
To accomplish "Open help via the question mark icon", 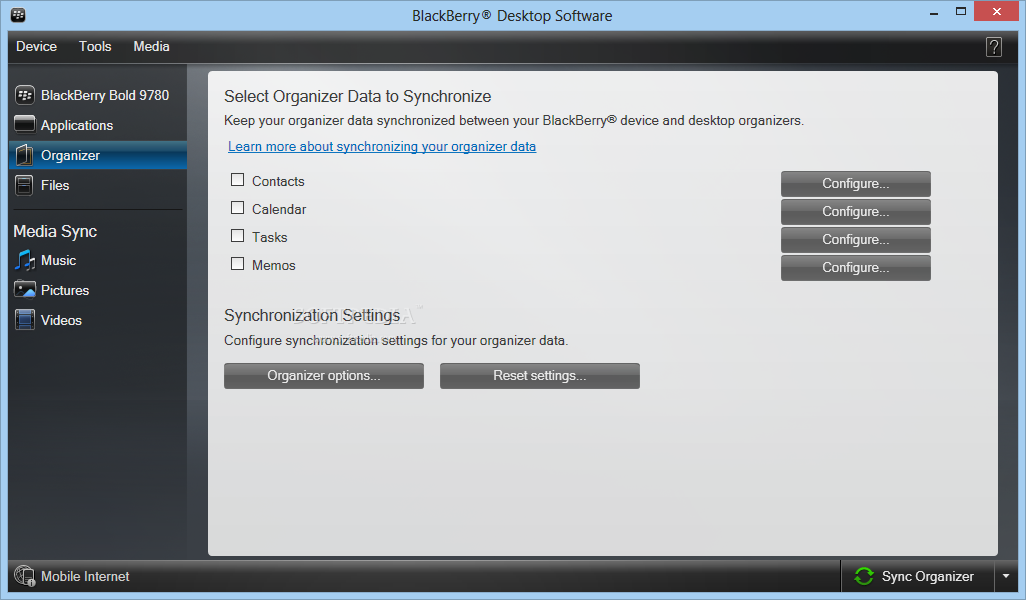I will (993, 47).
